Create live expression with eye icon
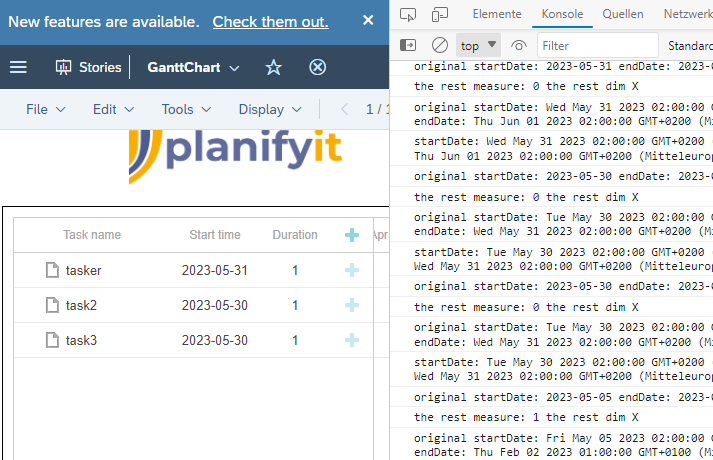The height and width of the screenshot is (460, 713). click(518, 45)
